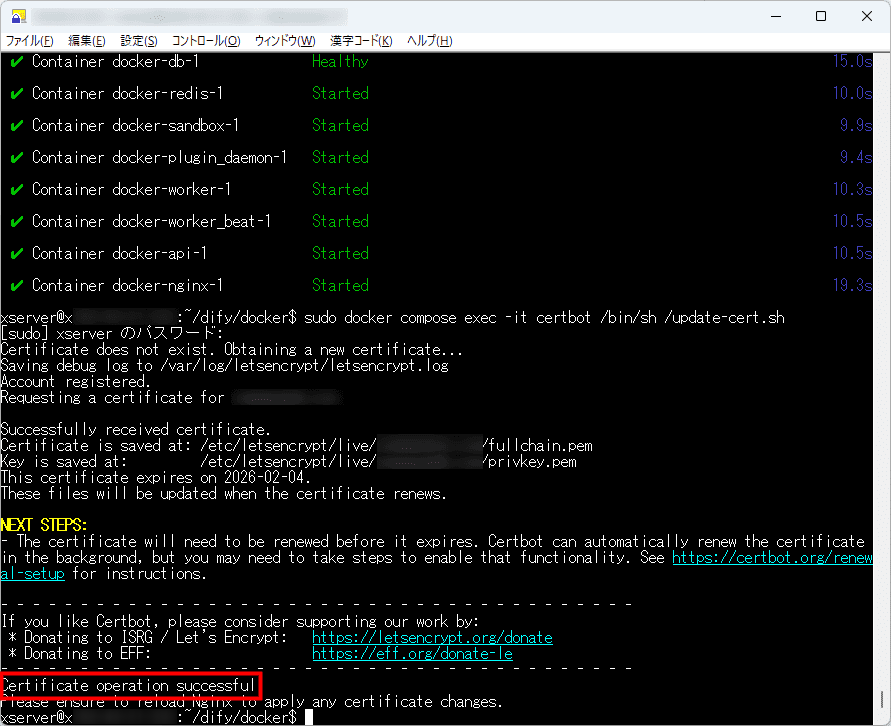Maximize the terminal window

[820, 16]
